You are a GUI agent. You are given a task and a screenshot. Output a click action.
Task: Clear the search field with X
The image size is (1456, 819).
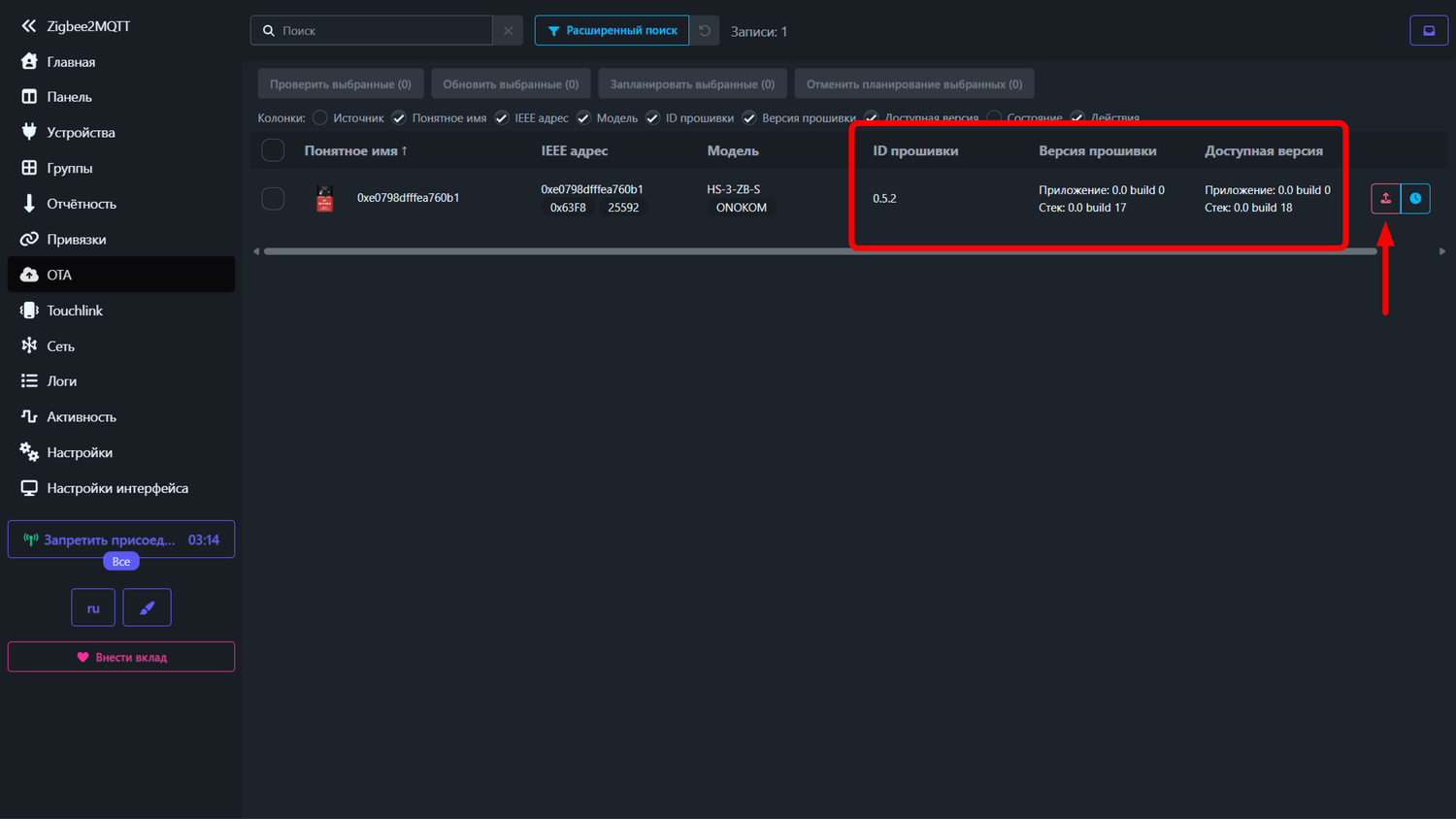[508, 31]
